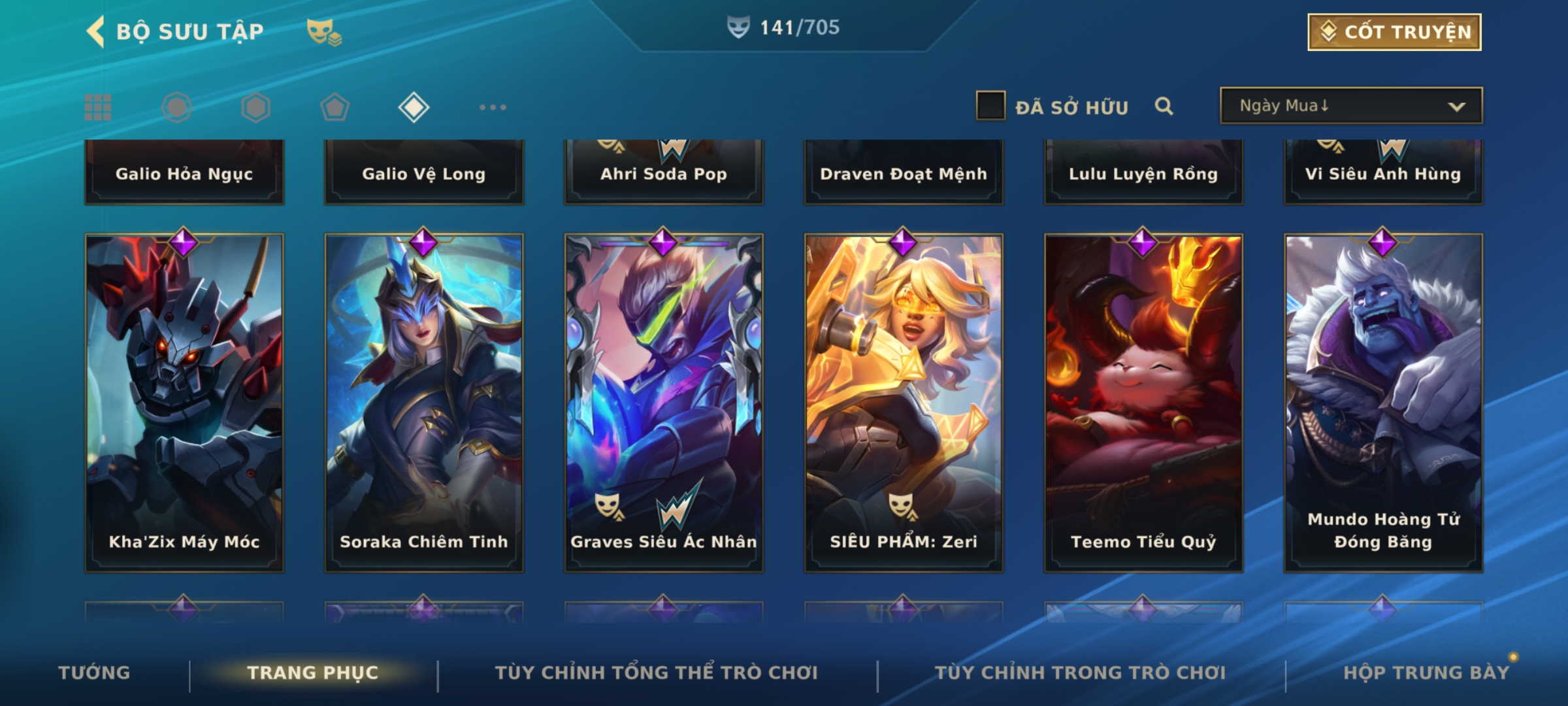The image size is (1568, 706).
Task: Open Tùy Chỉnh Trong Trò Chơi tab
Action: tap(1081, 673)
